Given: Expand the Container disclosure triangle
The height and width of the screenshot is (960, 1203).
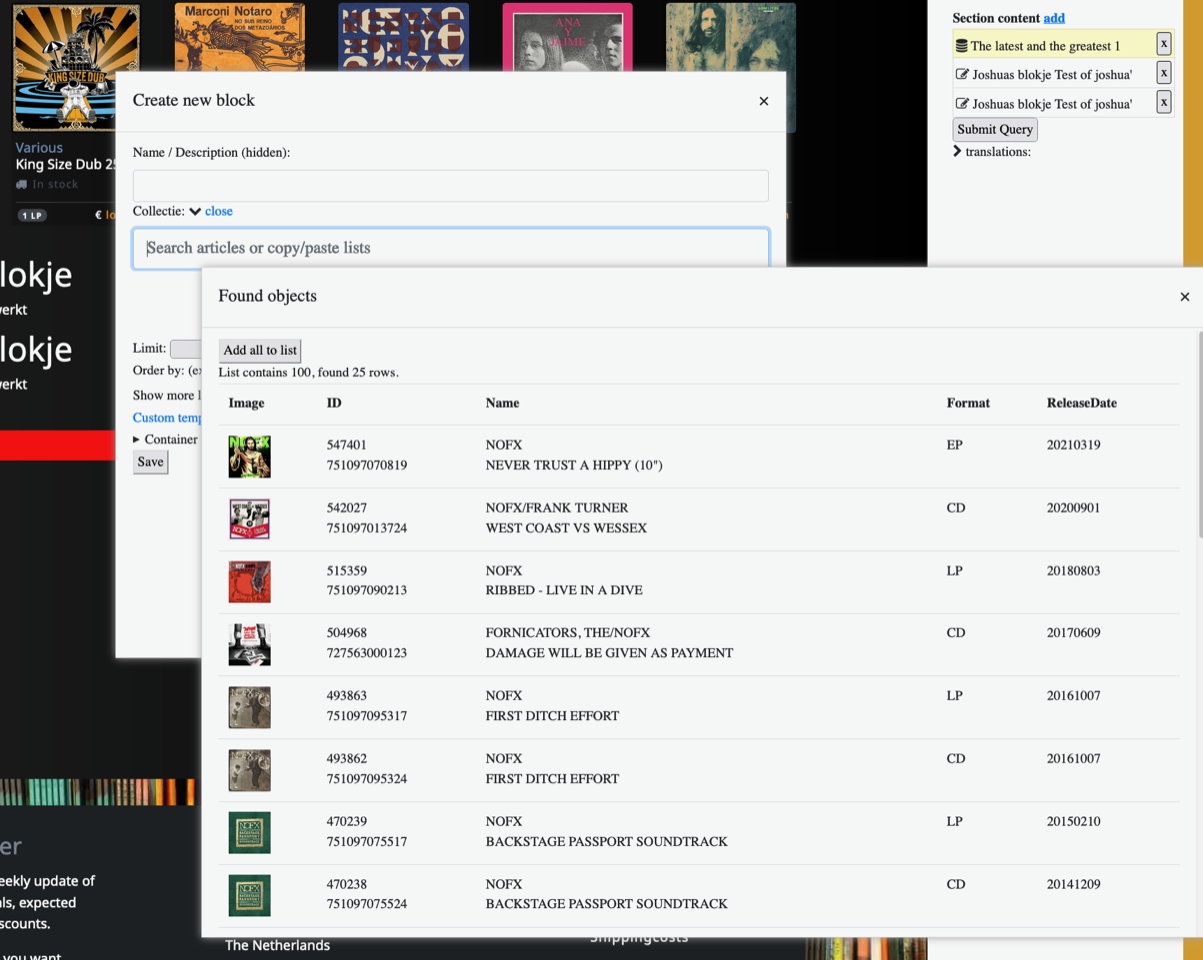Looking at the screenshot, I should [137, 440].
